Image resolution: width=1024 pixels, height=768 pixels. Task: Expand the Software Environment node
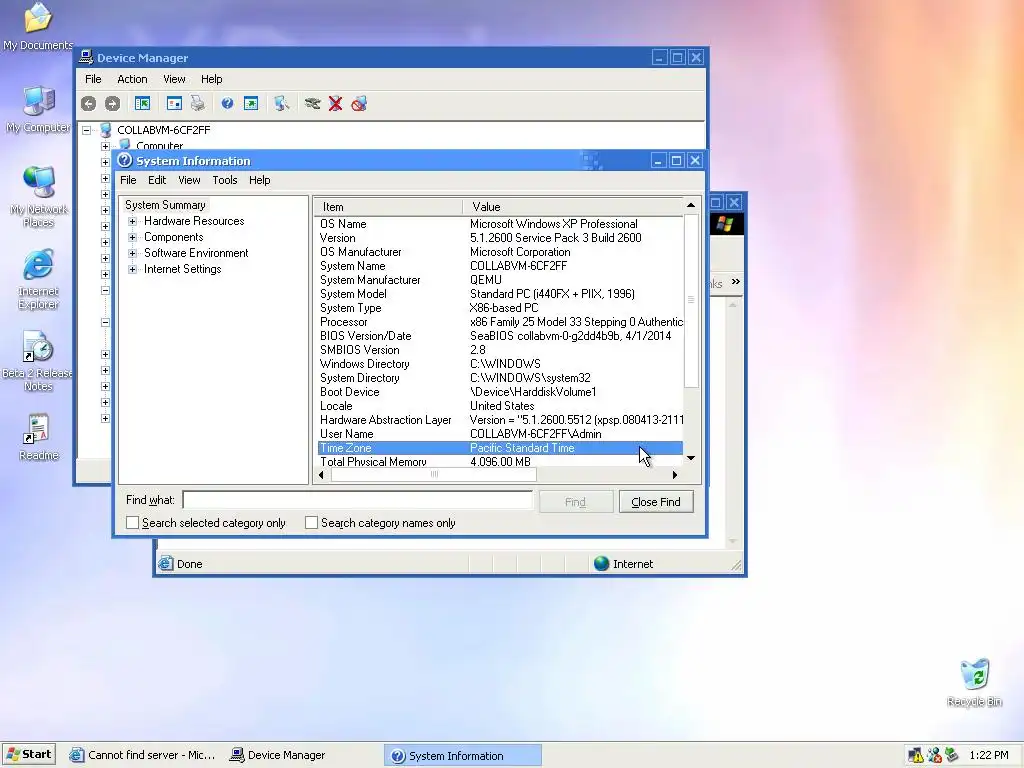click(133, 253)
